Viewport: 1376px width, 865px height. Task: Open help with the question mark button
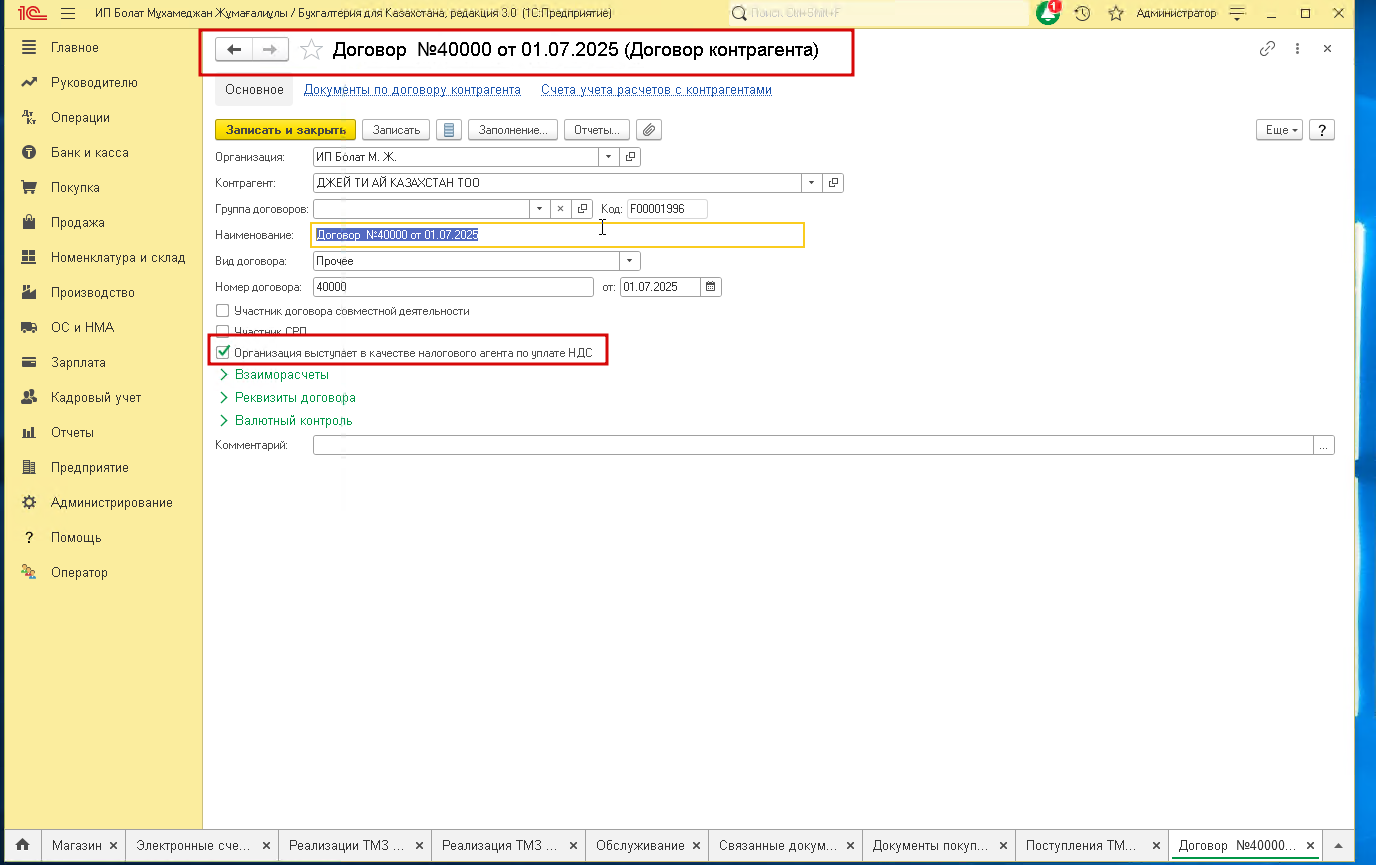point(1322,130)
